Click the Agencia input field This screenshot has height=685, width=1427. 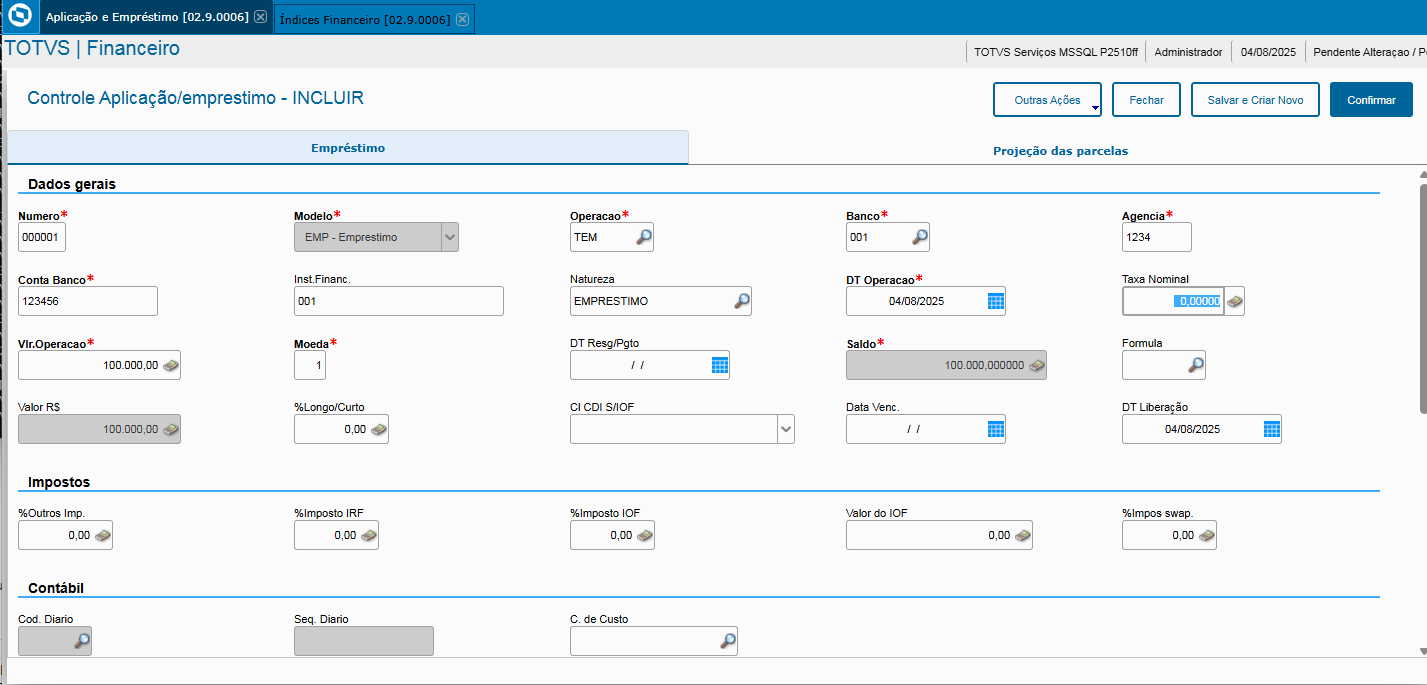1157,237
